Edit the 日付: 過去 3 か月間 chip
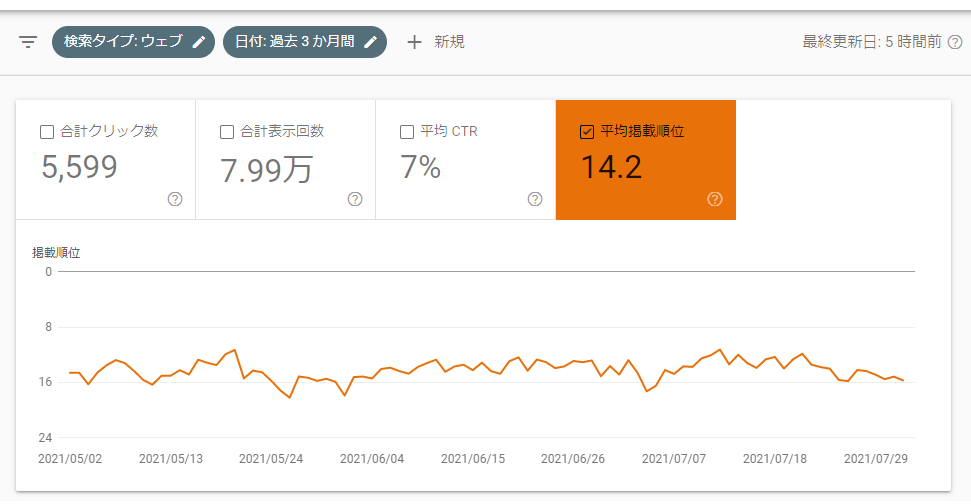Image resolution: width=971 pixels, height=504 pixels. tap(305, 42)
